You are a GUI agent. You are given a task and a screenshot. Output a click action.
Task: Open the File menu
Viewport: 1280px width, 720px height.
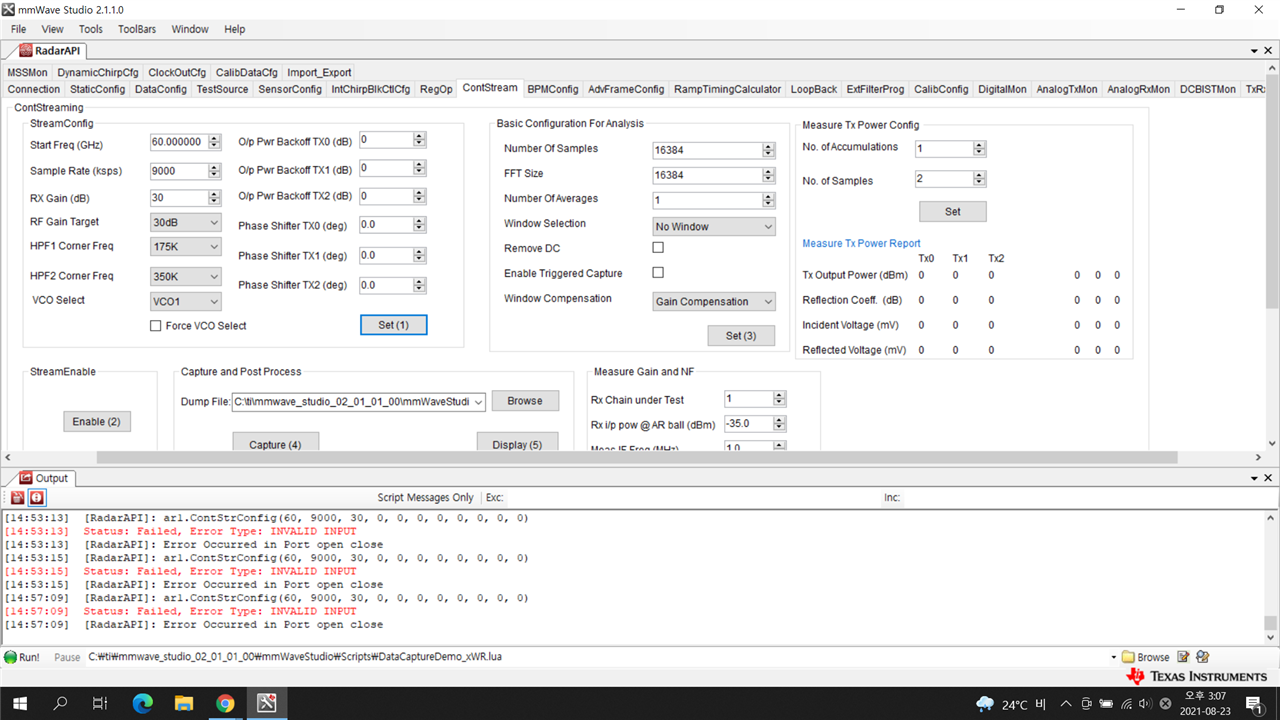click(x=19, y=29)
